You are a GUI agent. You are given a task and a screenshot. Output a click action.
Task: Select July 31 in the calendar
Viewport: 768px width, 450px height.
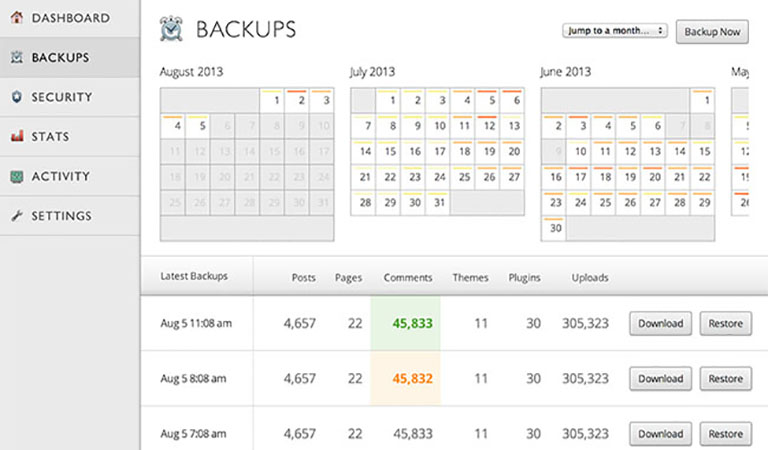pyautogui.click(x=437, y=202)
